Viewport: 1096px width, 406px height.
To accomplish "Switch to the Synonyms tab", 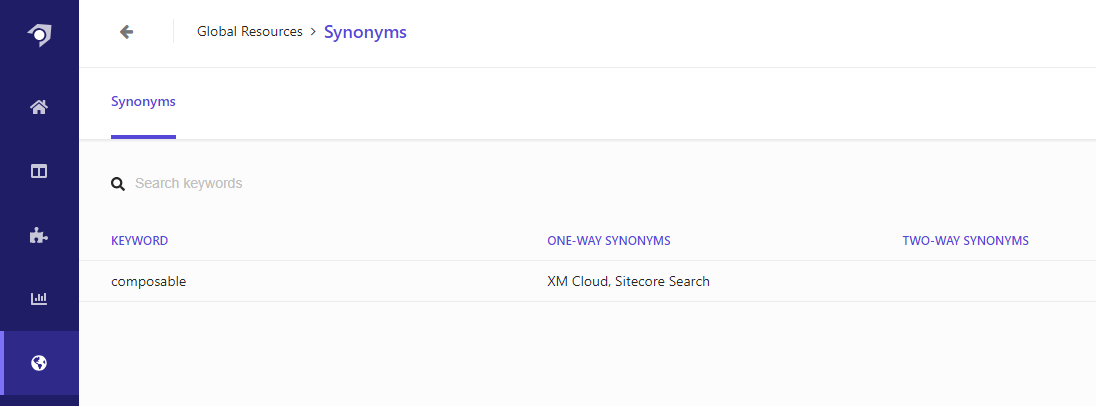I will 143,102.
